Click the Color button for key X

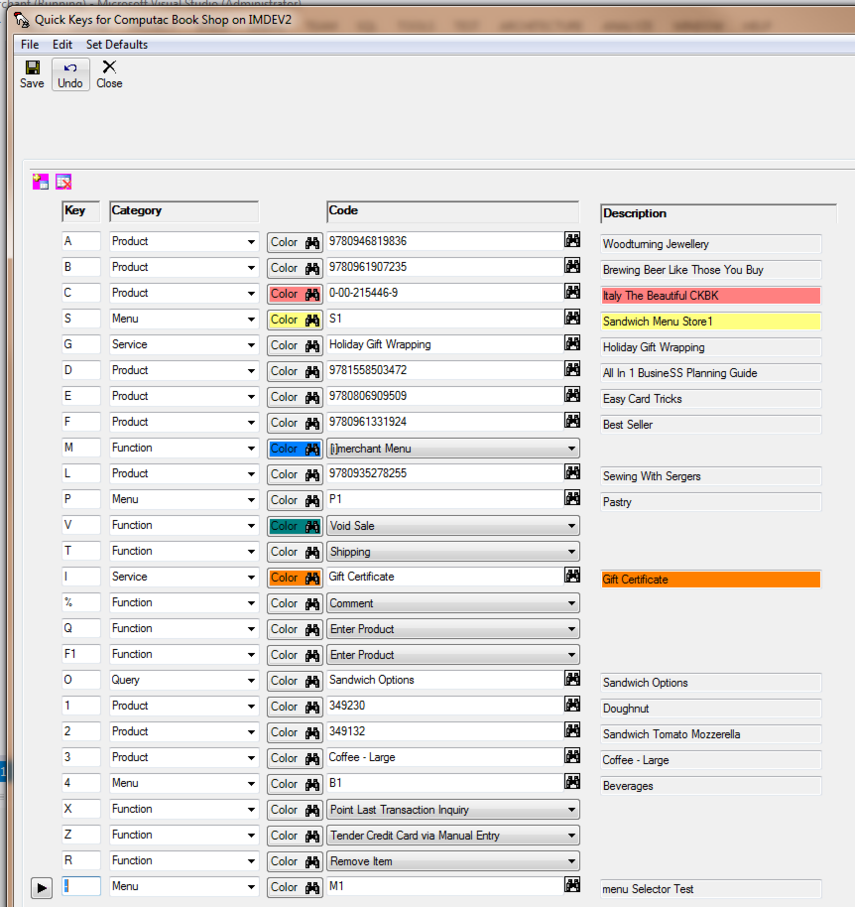[294, 810]
